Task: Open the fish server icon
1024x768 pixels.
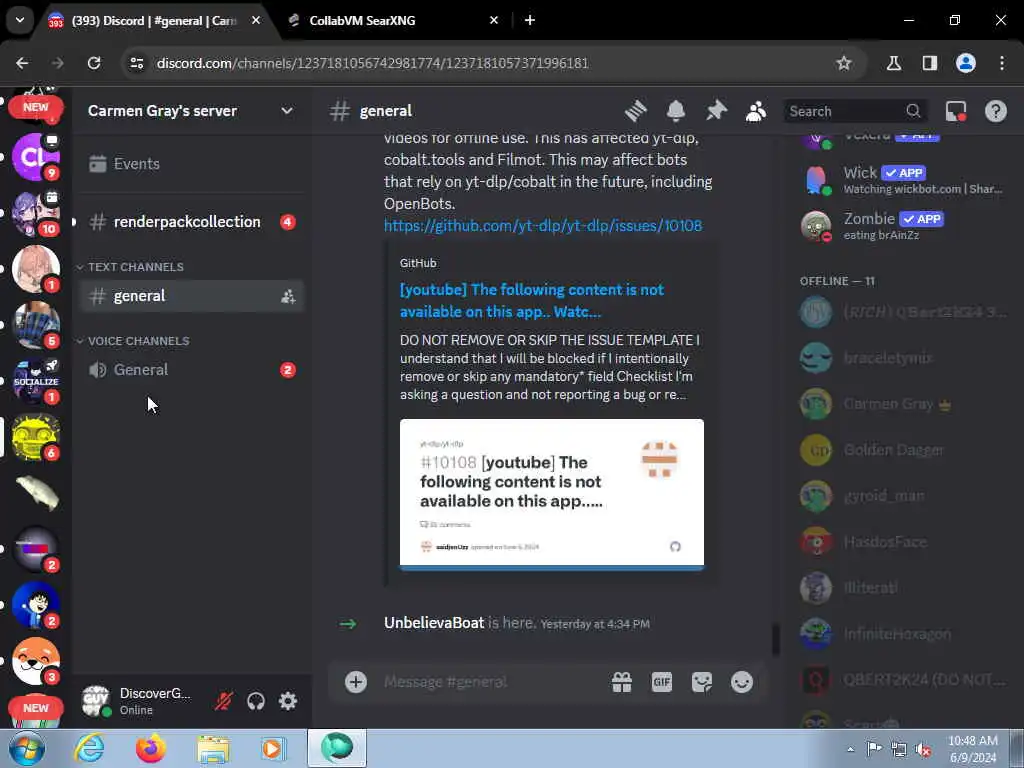Action: coord(36,493)
